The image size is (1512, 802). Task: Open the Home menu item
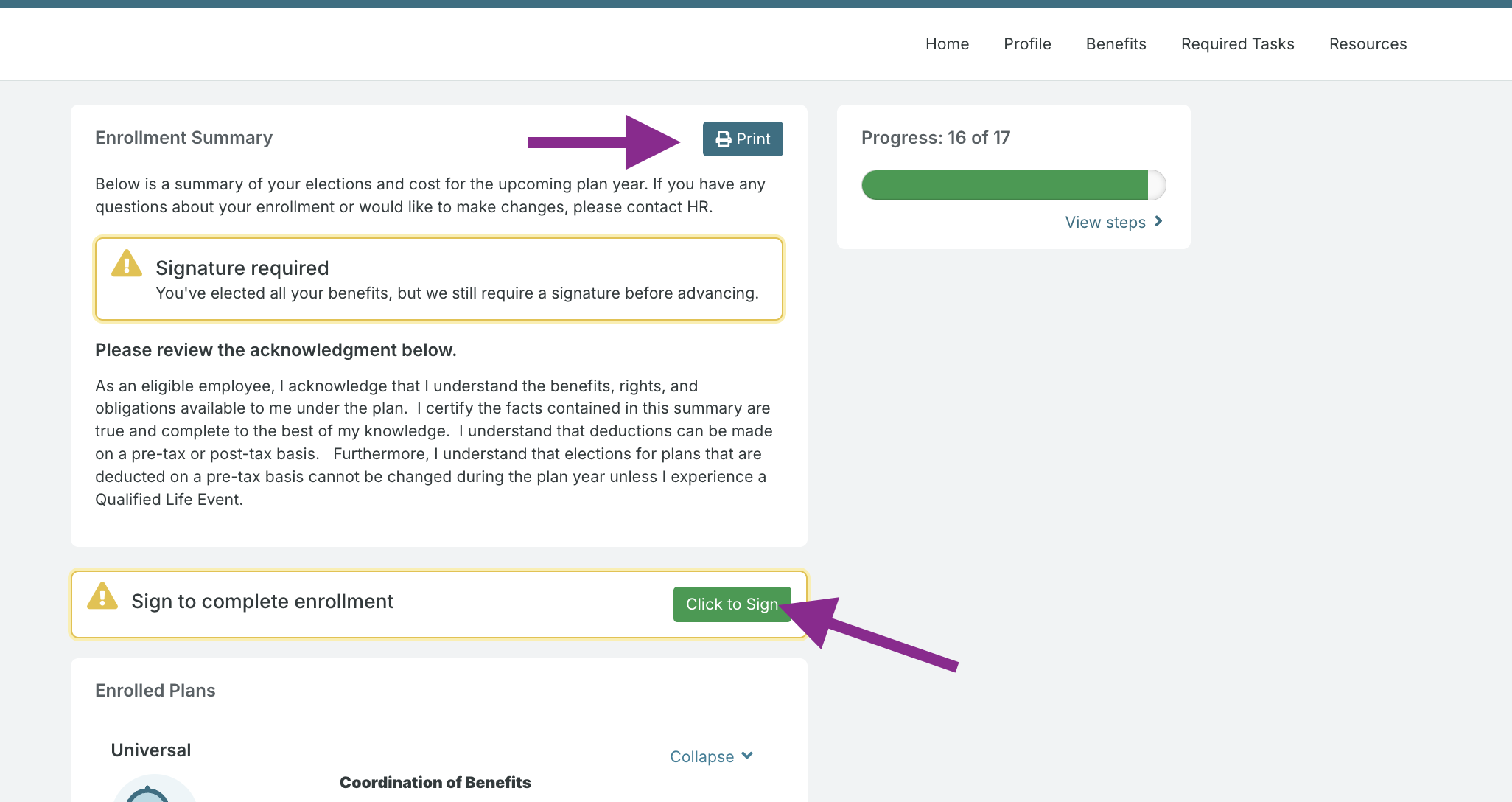947,44
